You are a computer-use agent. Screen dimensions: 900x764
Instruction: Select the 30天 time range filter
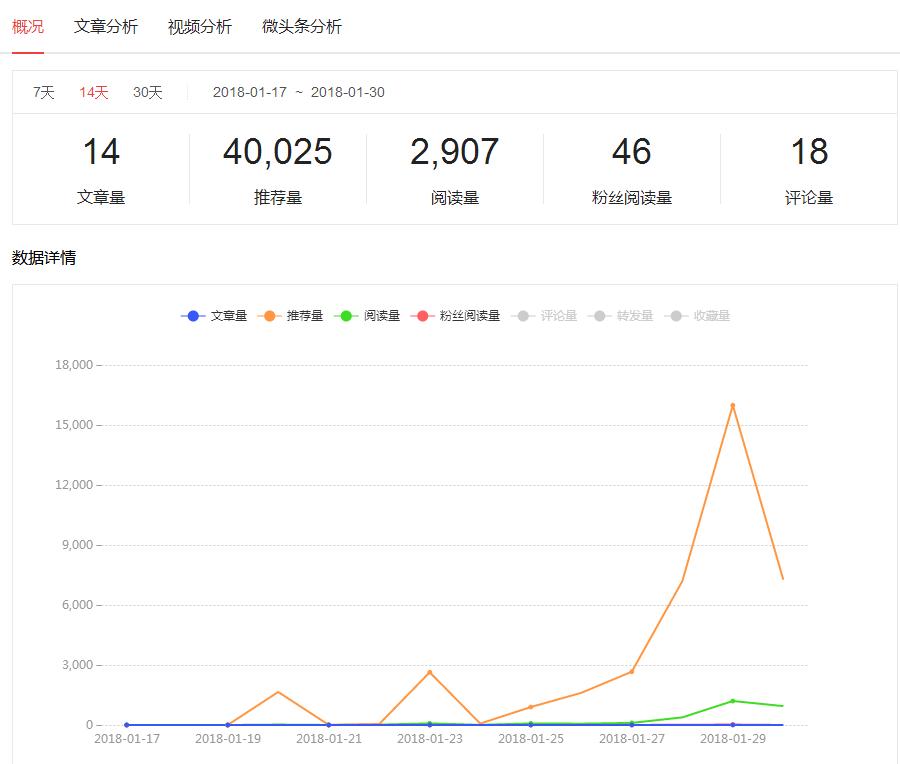[146, 91]
